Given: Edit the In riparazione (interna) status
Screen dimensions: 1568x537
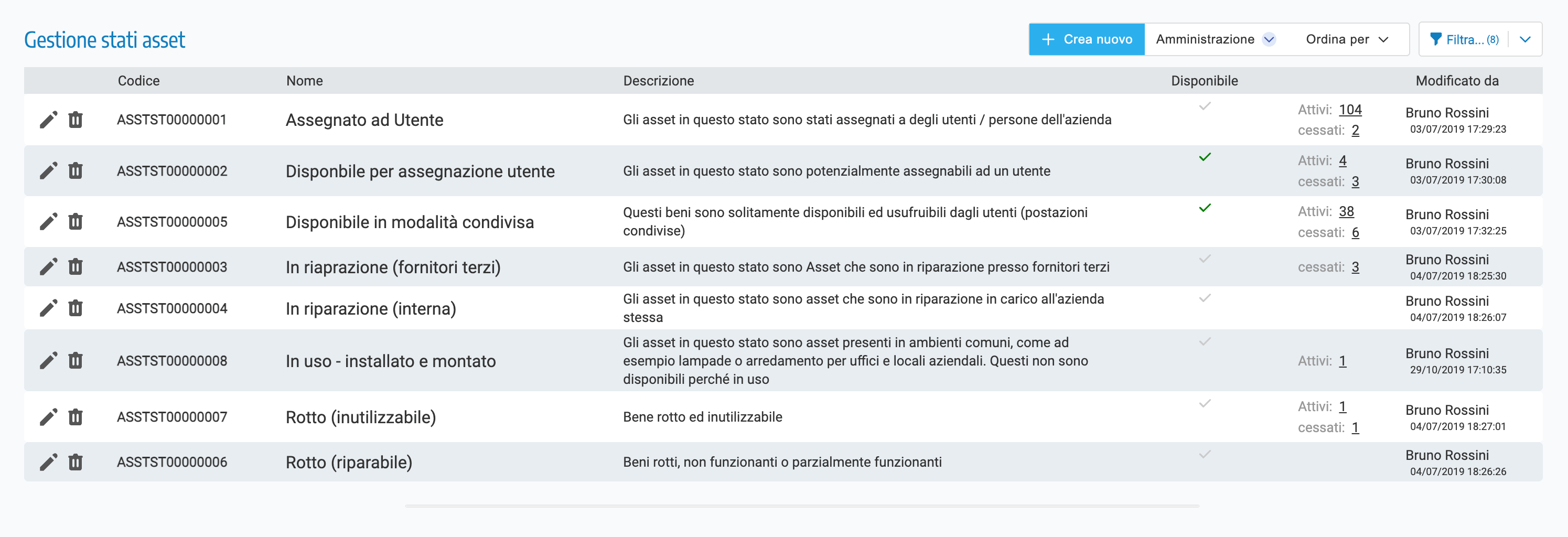Looking at the screenshot, I should click(x=48, y=308).
